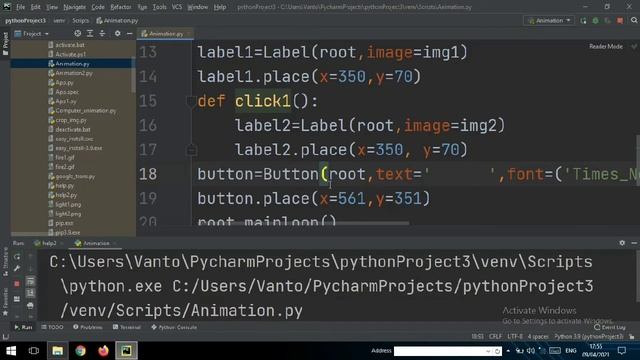Screen dimensions: 640x360
Task: Click the editor horizontal scrollbar
Action: tap(304, 223)
